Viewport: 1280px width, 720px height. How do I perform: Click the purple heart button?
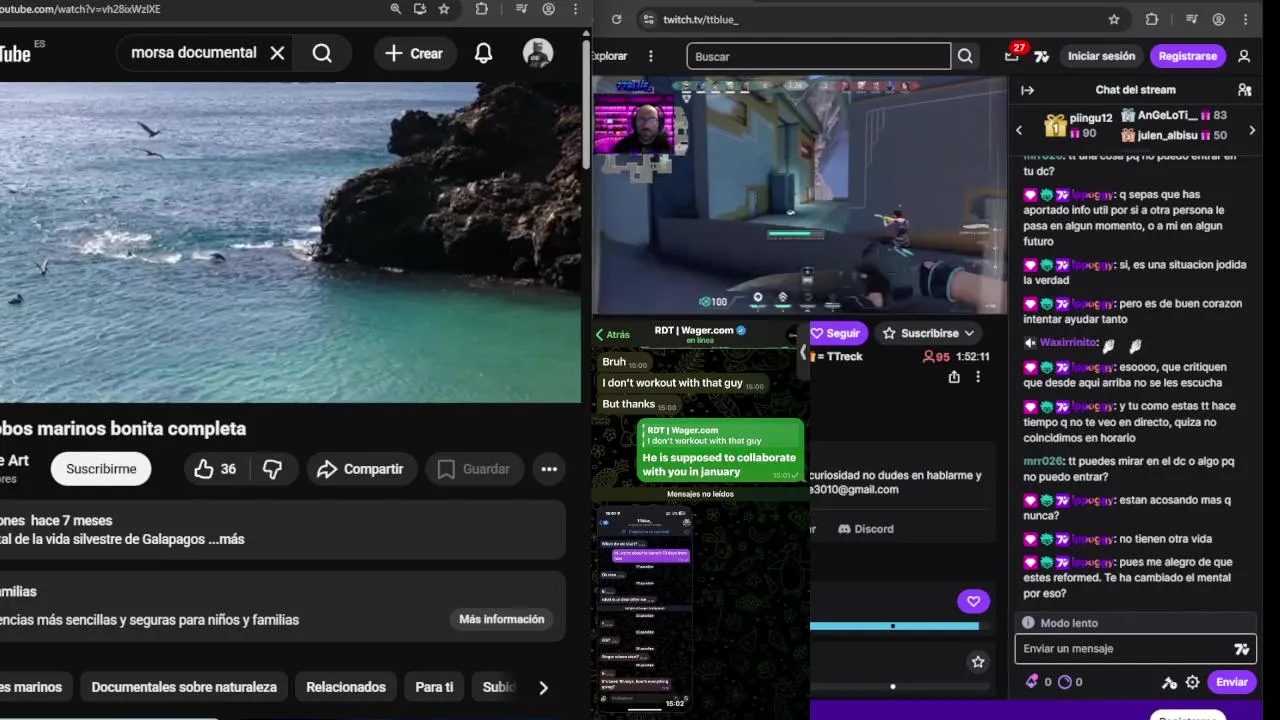(x=973, y=601)
